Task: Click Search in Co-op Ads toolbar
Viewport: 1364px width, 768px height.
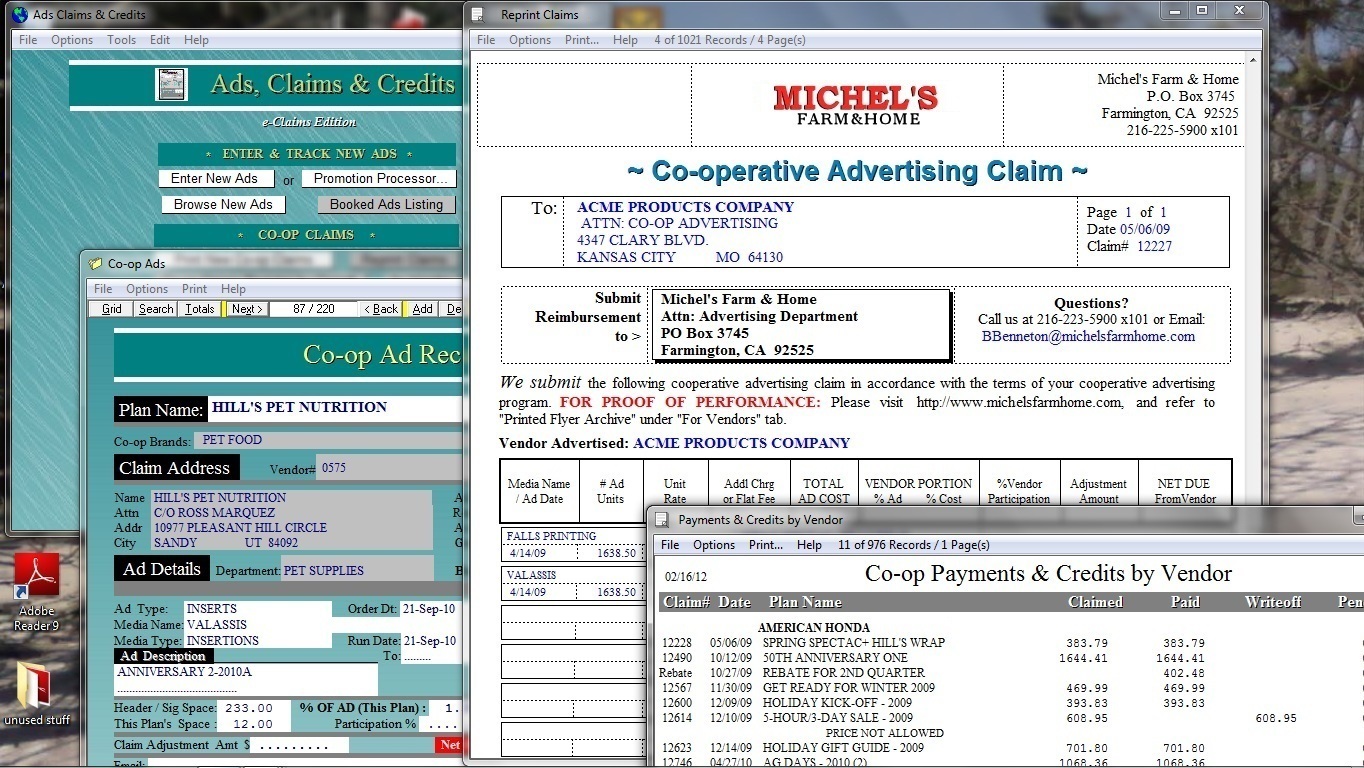Action: click(x=156, y=309)
